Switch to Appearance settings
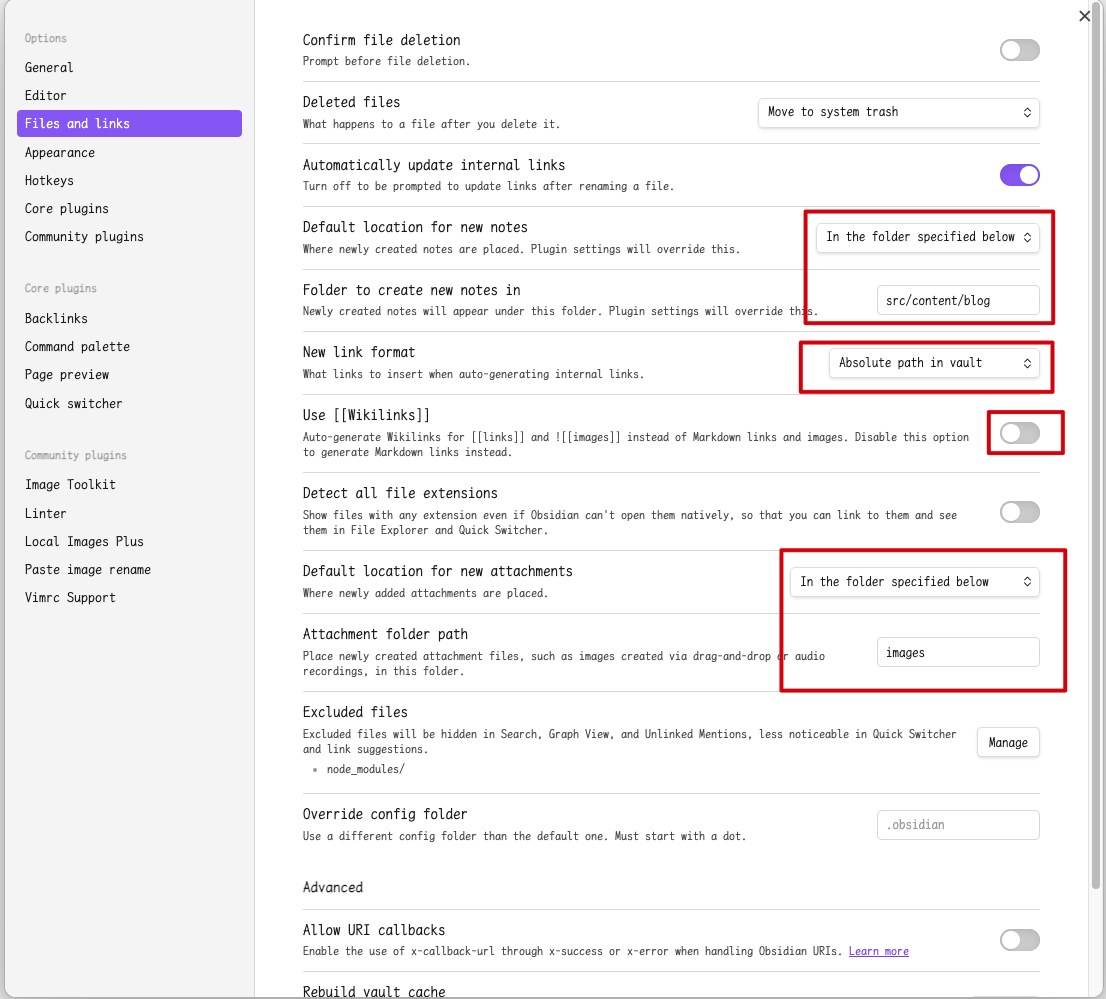 pos(60,152)
